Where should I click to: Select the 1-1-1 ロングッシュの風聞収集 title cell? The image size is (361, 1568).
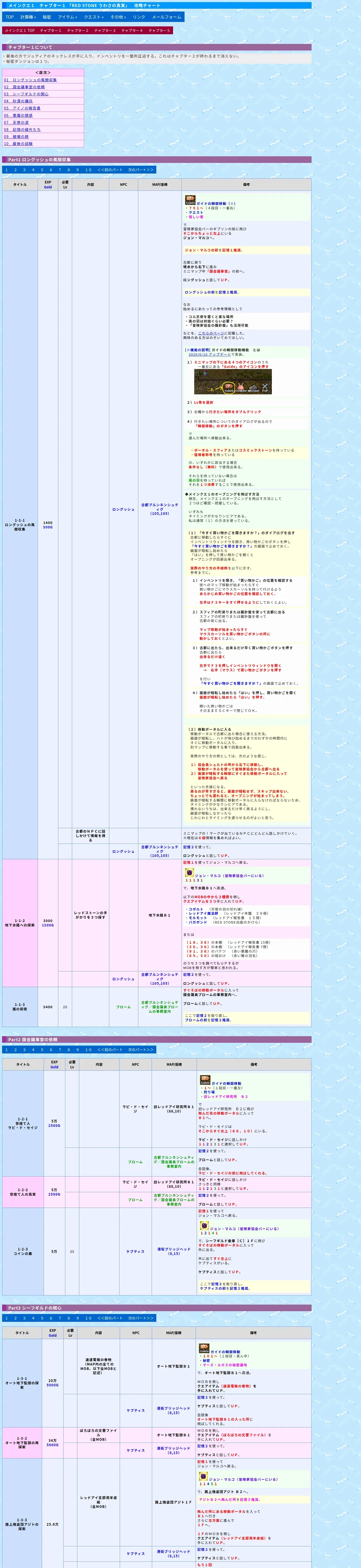pos(20,525)
